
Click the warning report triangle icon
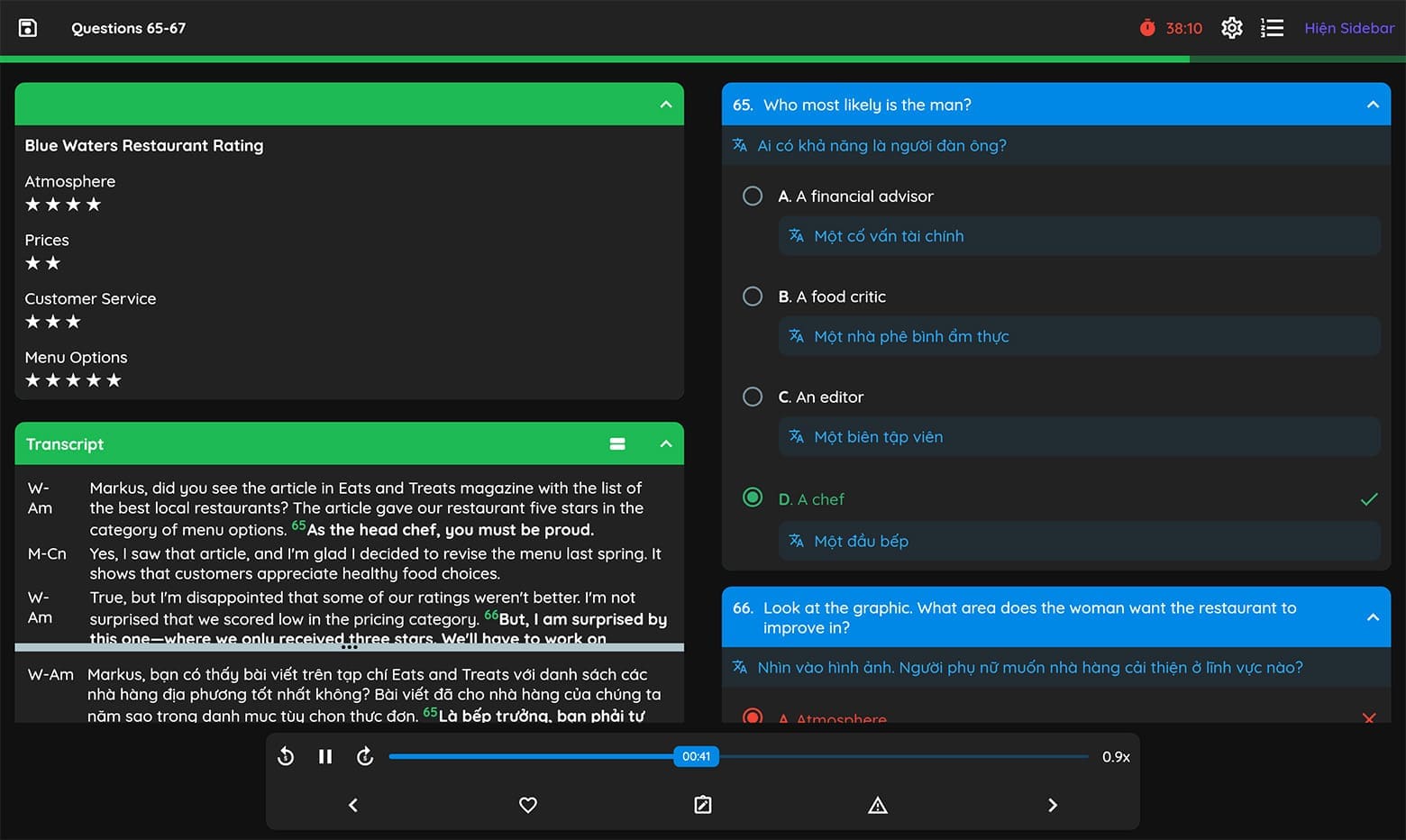point(878,805)
